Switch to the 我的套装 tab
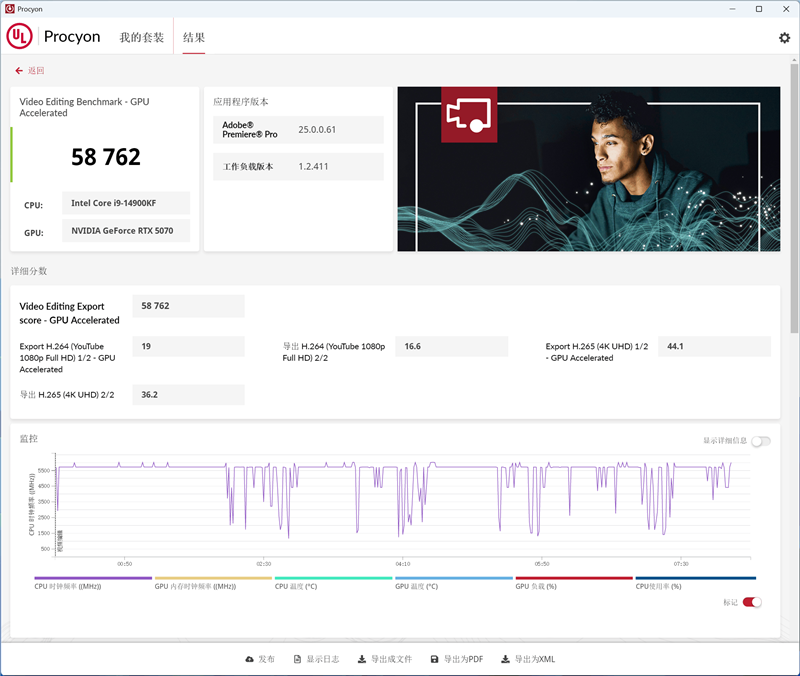The height and width of the screenshot is (676, 800). (141, 36)
